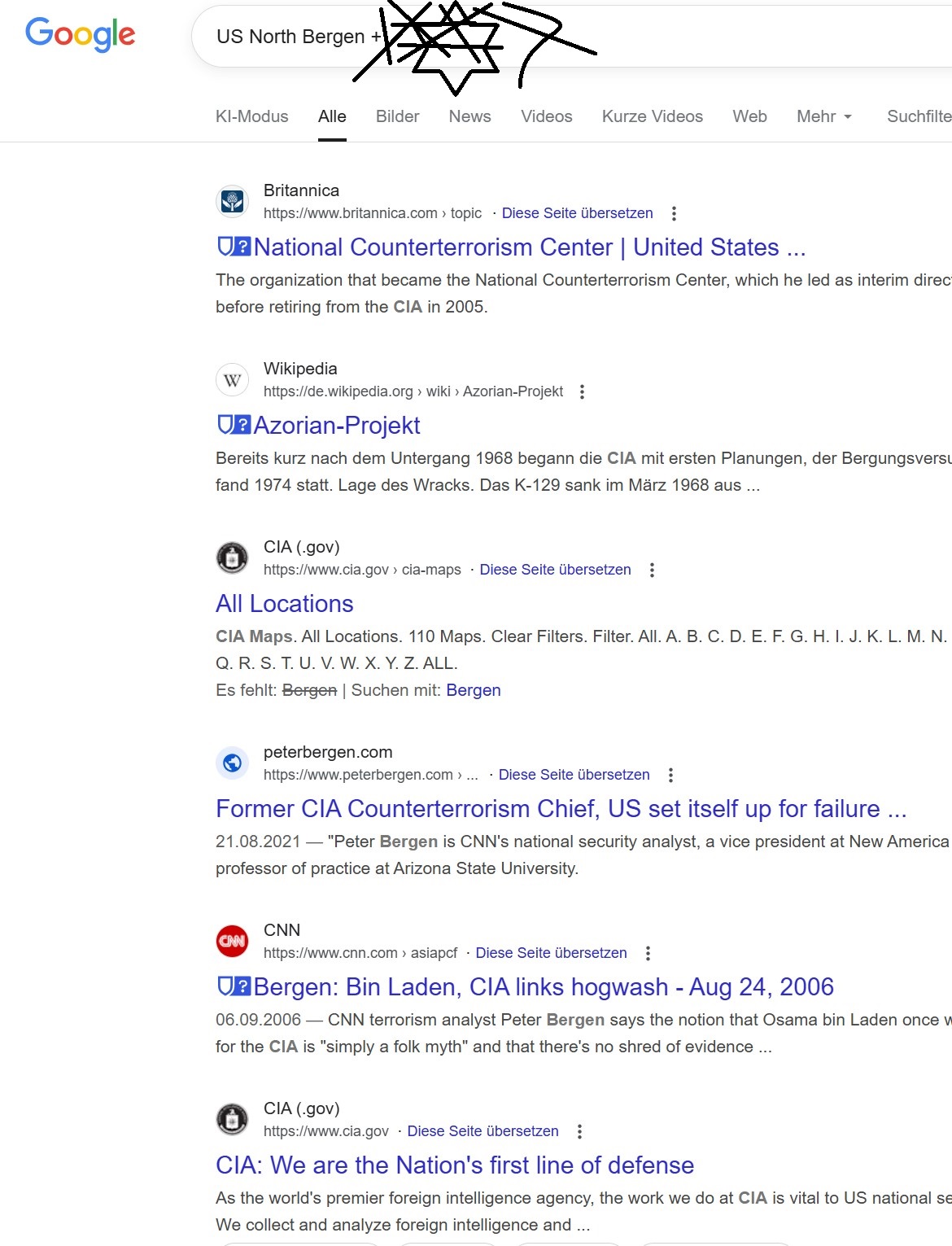Select the KI-Modus tab
This screenshot has height=1246, width=952.
click(251, 116)
